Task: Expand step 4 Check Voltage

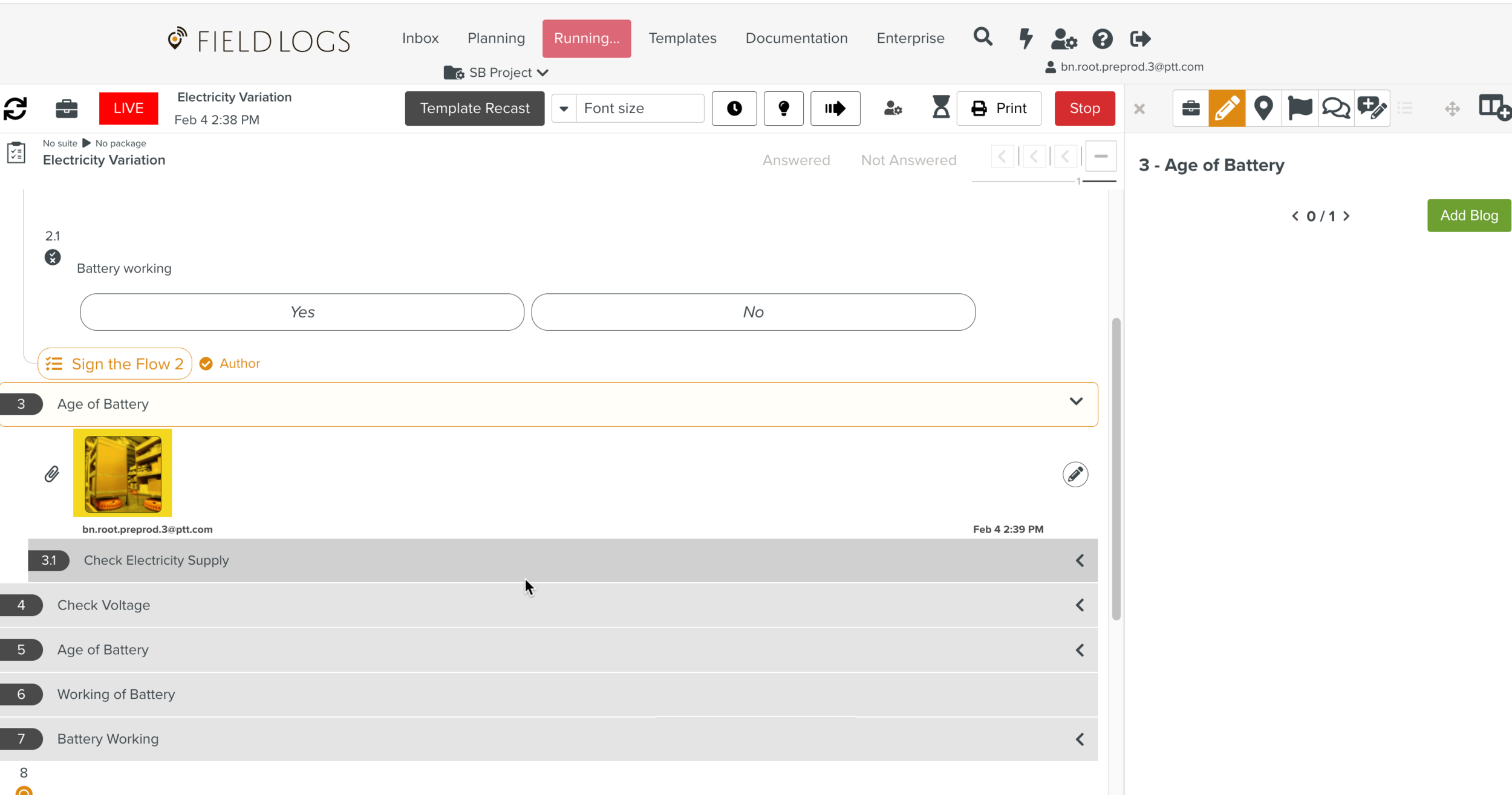Action: pos(1080,605)
